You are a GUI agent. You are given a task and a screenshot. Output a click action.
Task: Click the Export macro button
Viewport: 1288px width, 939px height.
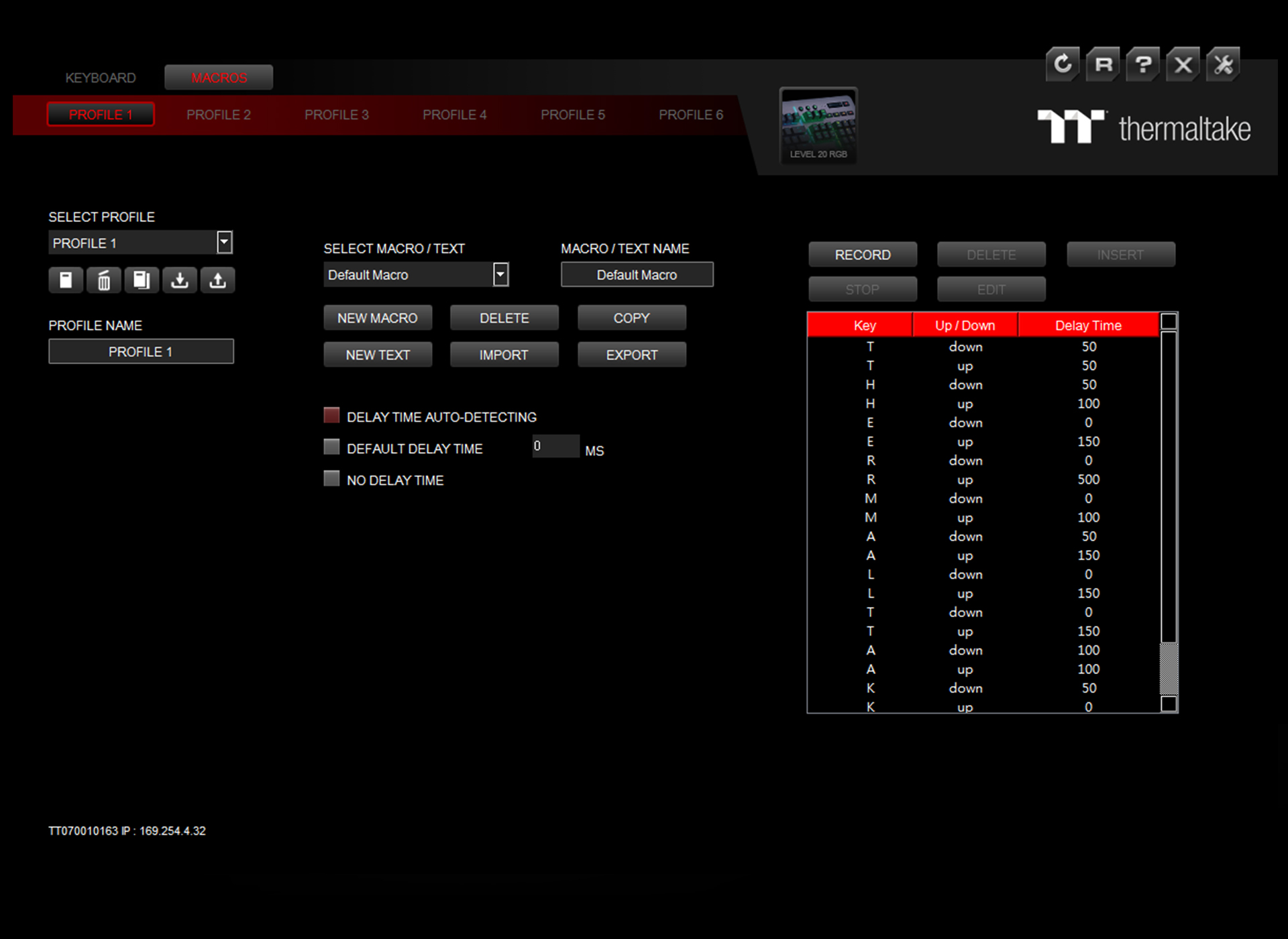[x=632, y=355]
